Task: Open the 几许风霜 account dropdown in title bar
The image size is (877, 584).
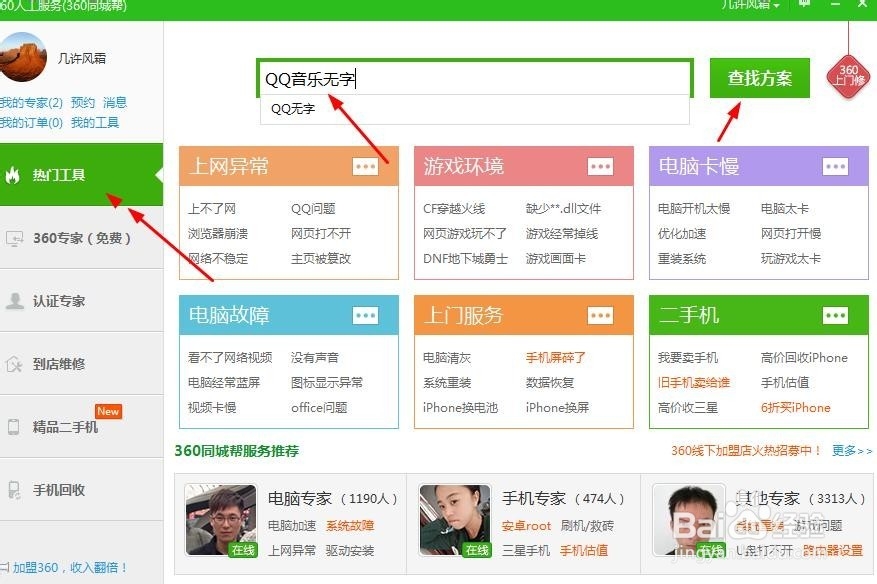Action: click(x=749, y=4)
